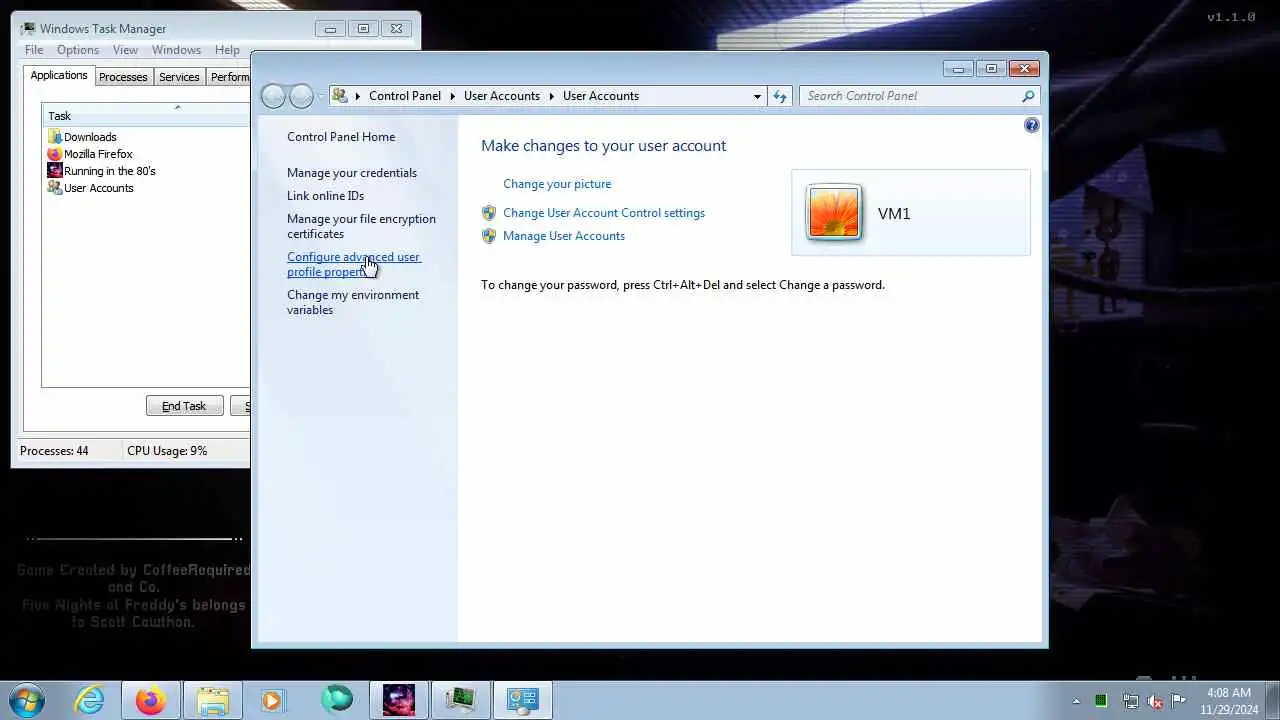Image resolution: width=1280 pixels, height=720 pixels.
Task: Launch Internet Explorer from the taskbar
Action: 89,700
